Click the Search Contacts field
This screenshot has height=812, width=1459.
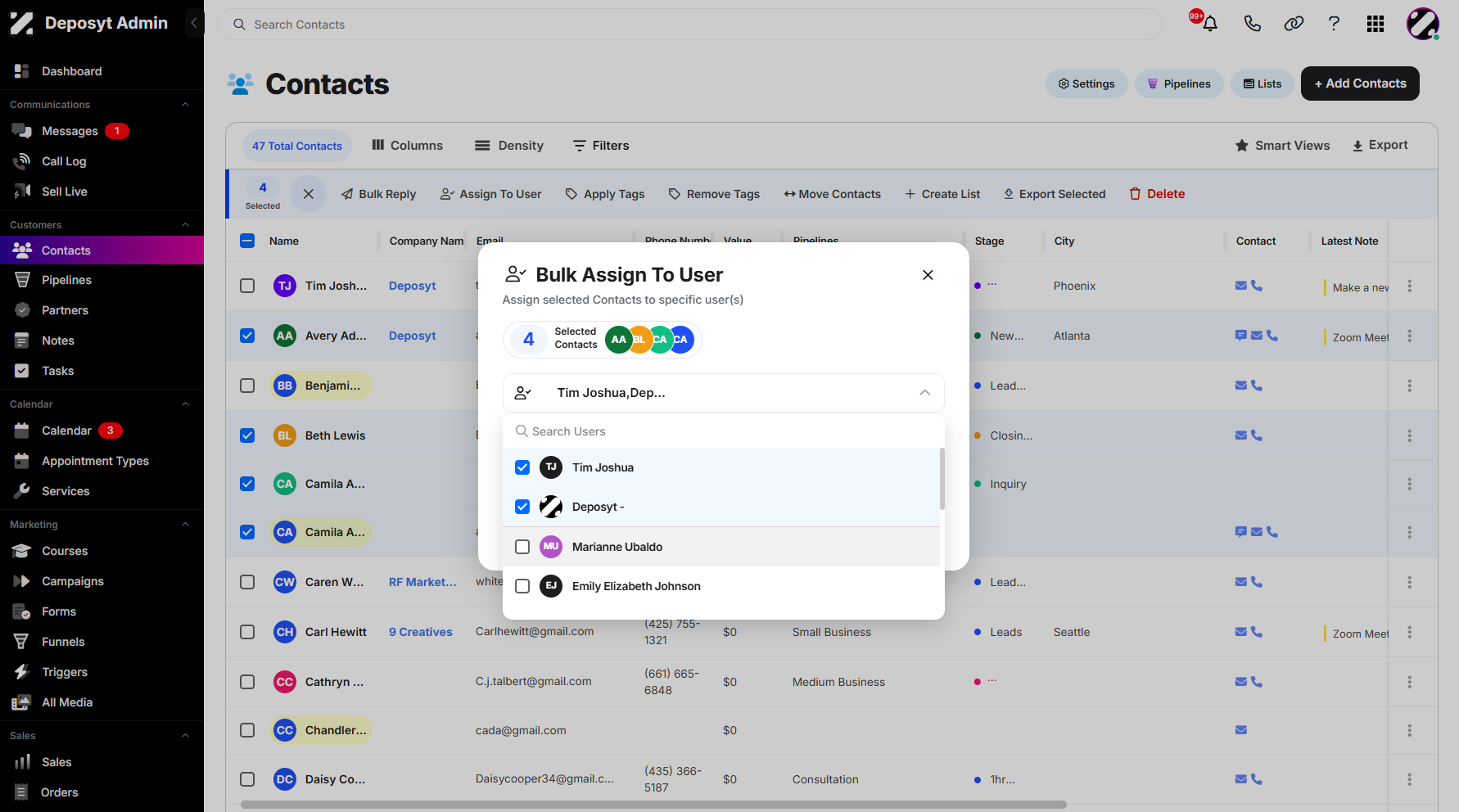point(689,25)
